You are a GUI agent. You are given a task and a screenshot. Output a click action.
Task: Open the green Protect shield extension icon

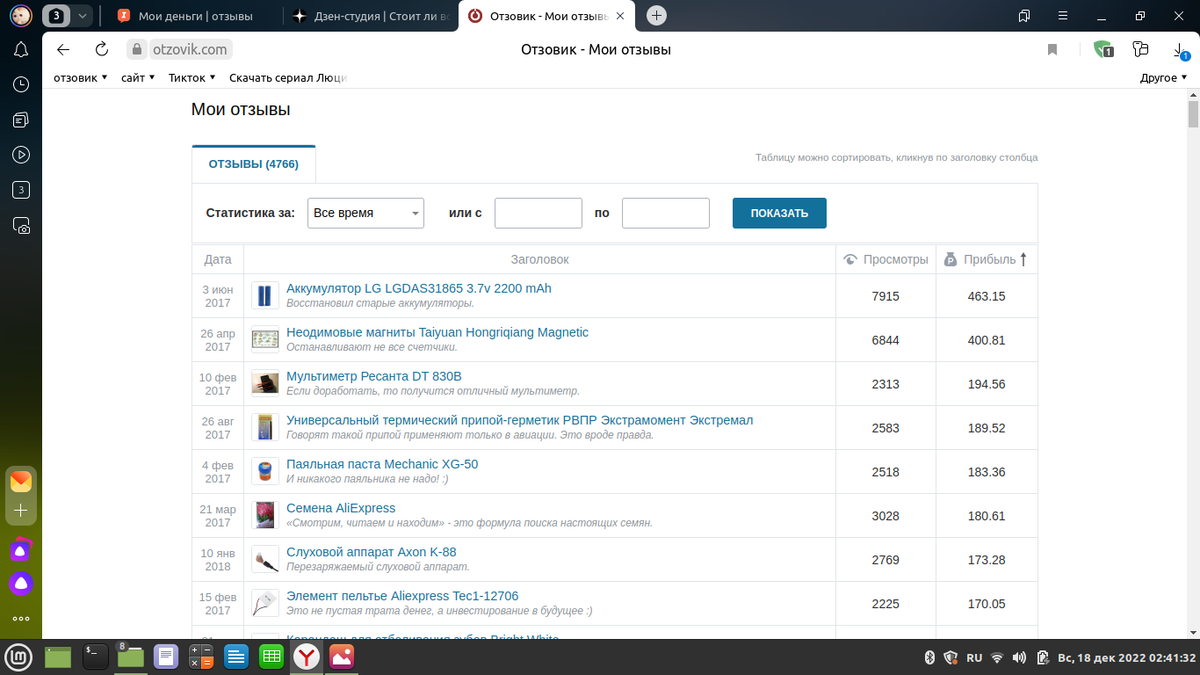[x=1102, y=49]
